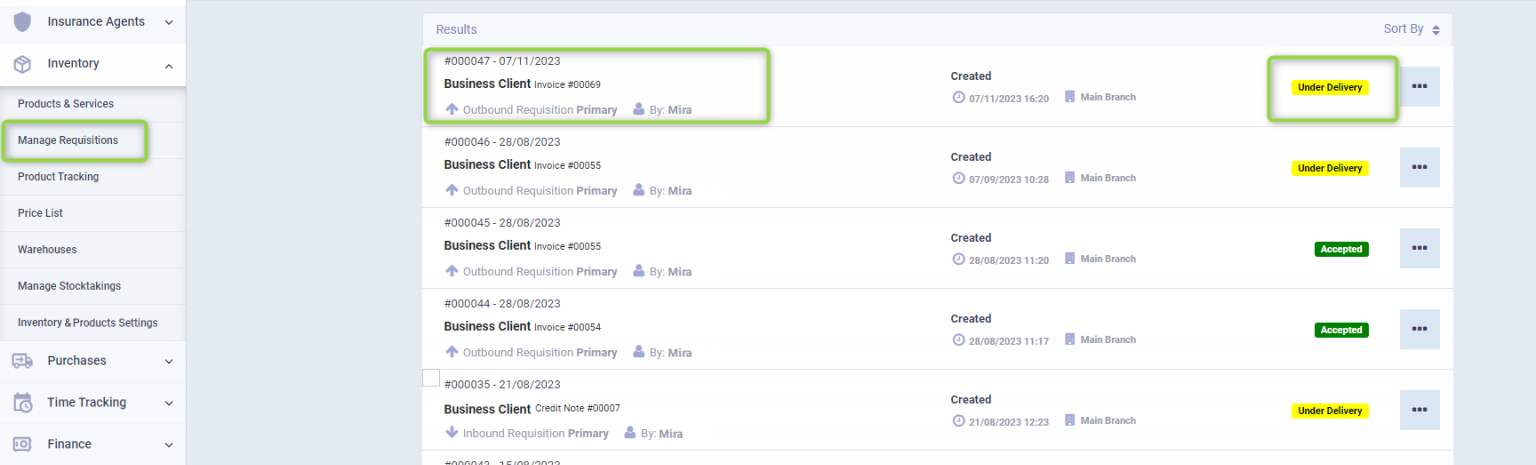The image size is (1536, 465).
Task: Expand the Insurance Agents chevron
Action: pyautogui.click(x=168, y=22)
